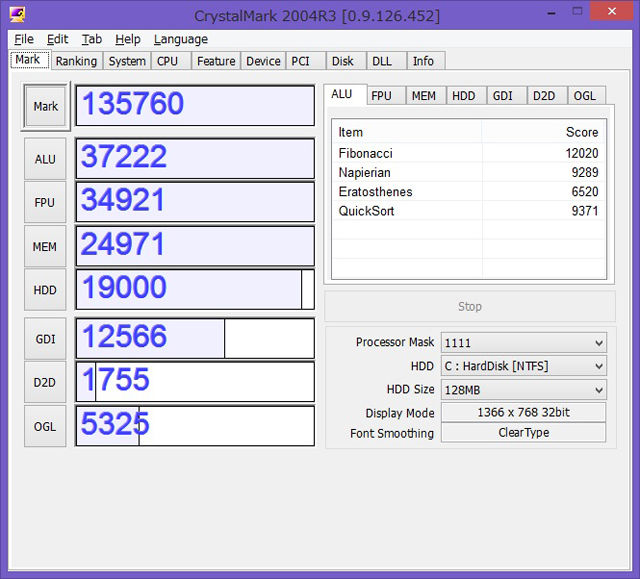Screen dimensions: 640x579
Task: Minimize the CrystalMark window
Action: click(551, 12)
